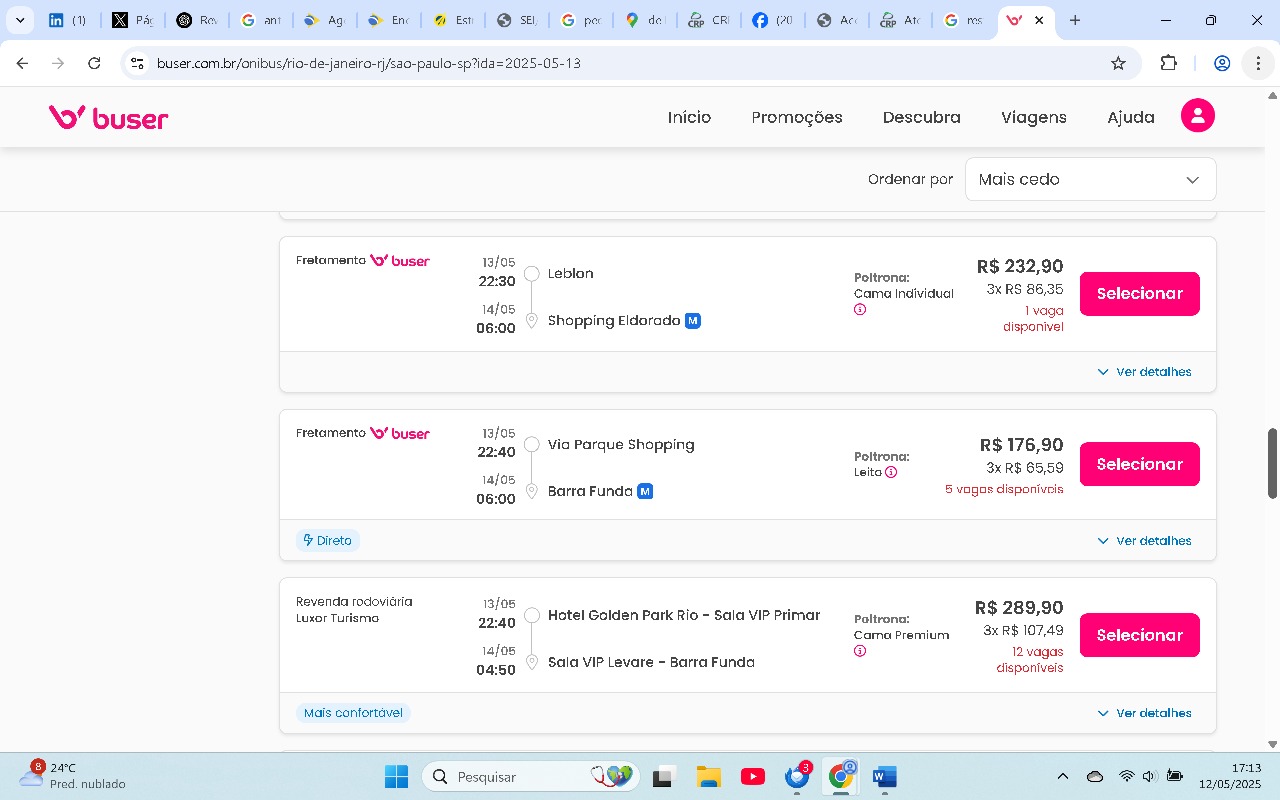The height and width of the screenshot is (800, 1280).
Task: Go to Viagens in the navigation
Action: (1033, 117)
